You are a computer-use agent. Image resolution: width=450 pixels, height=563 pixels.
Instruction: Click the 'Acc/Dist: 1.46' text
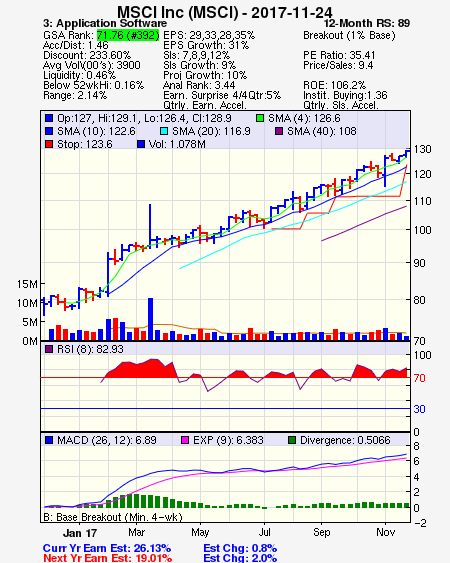point(75,45)
